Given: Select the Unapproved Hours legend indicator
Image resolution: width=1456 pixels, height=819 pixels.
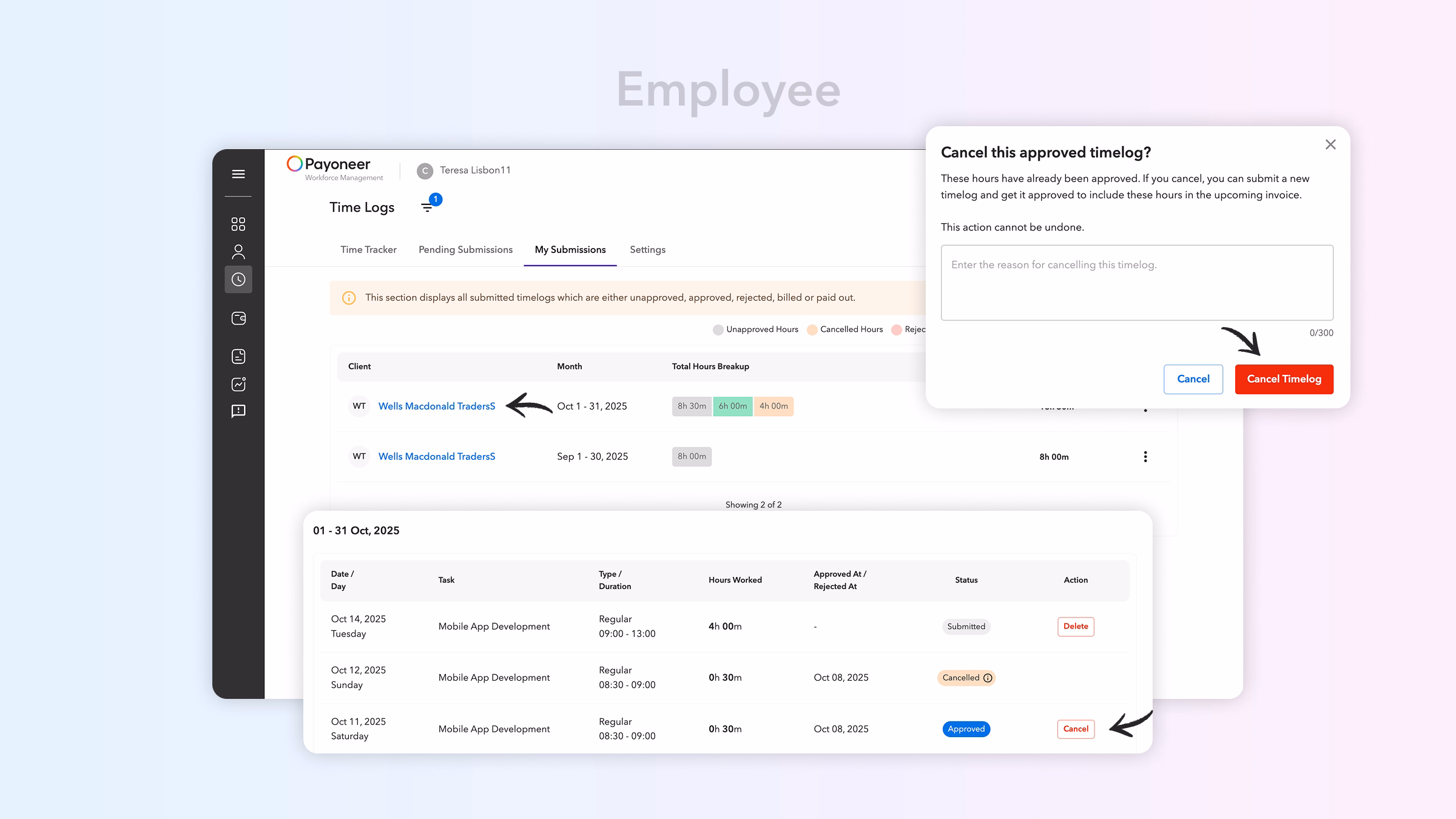Looking at the screenshot, I should 718,329.
